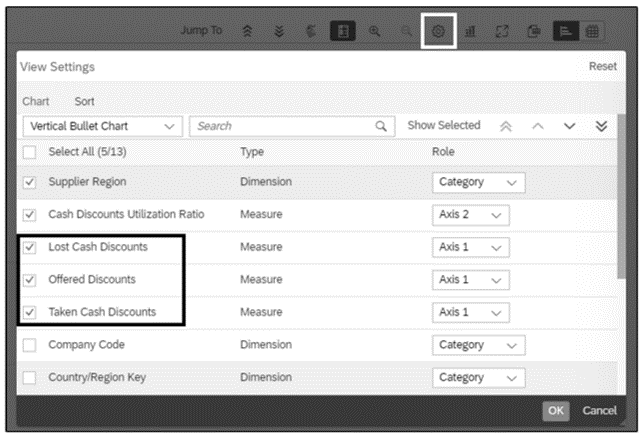Open the Jump To menu
The height and width of the screenshot is (438, 644).
(201, 31)
